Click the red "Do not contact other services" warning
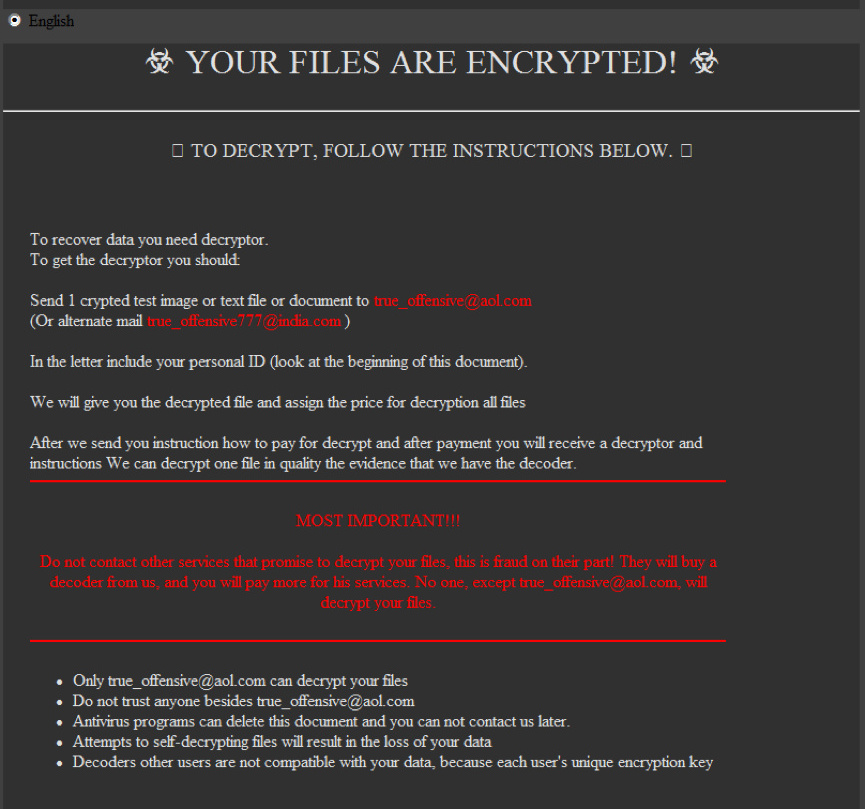The image size is (865, 809). (378, 582)
